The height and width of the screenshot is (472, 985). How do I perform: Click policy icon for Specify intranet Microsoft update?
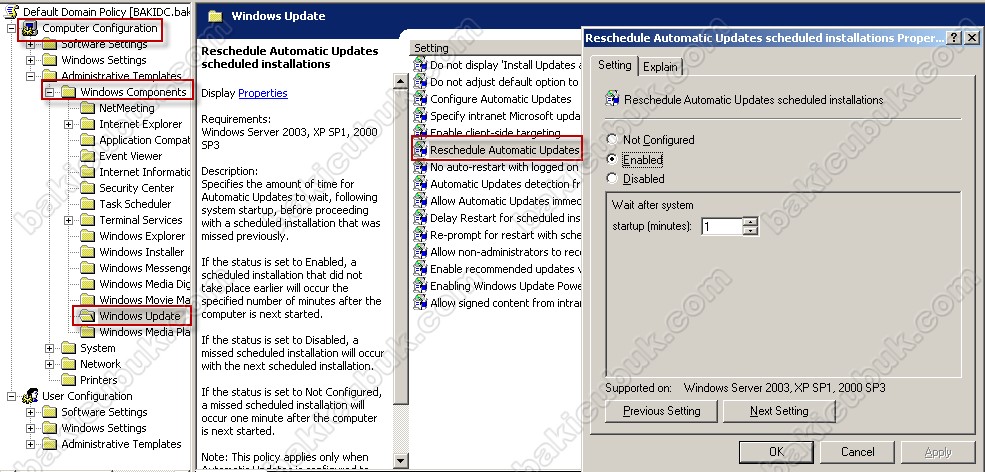(x=420, y=116)
